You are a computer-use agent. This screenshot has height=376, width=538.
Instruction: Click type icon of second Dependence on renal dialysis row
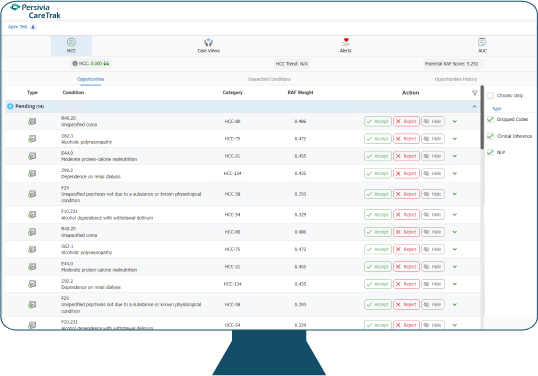point(32,284)
